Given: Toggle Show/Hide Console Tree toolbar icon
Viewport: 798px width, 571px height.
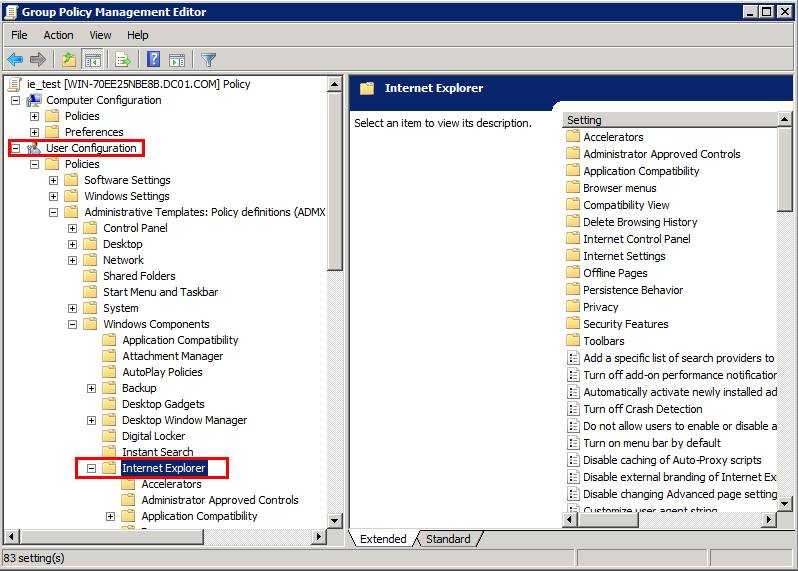Looking at the screenshot, I should click(93, 60).
